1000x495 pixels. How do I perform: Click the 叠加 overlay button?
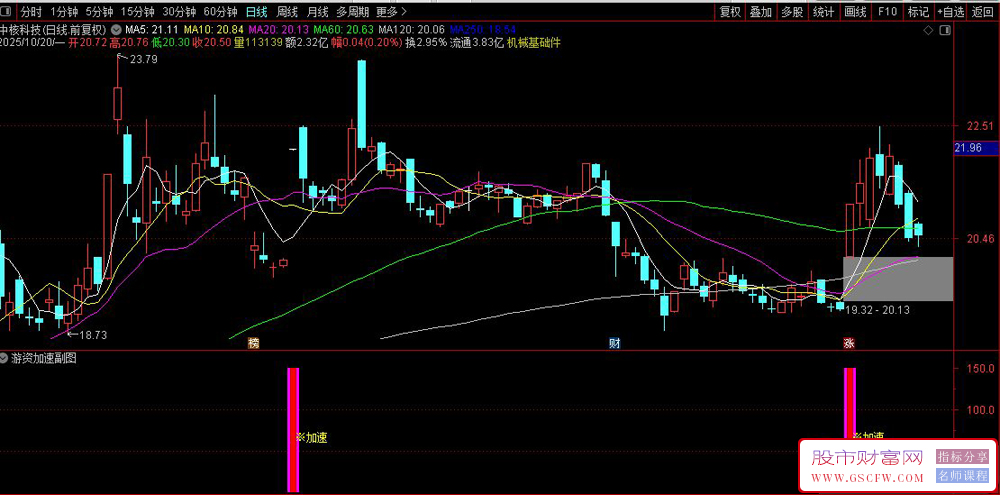(x=760, y=11)
